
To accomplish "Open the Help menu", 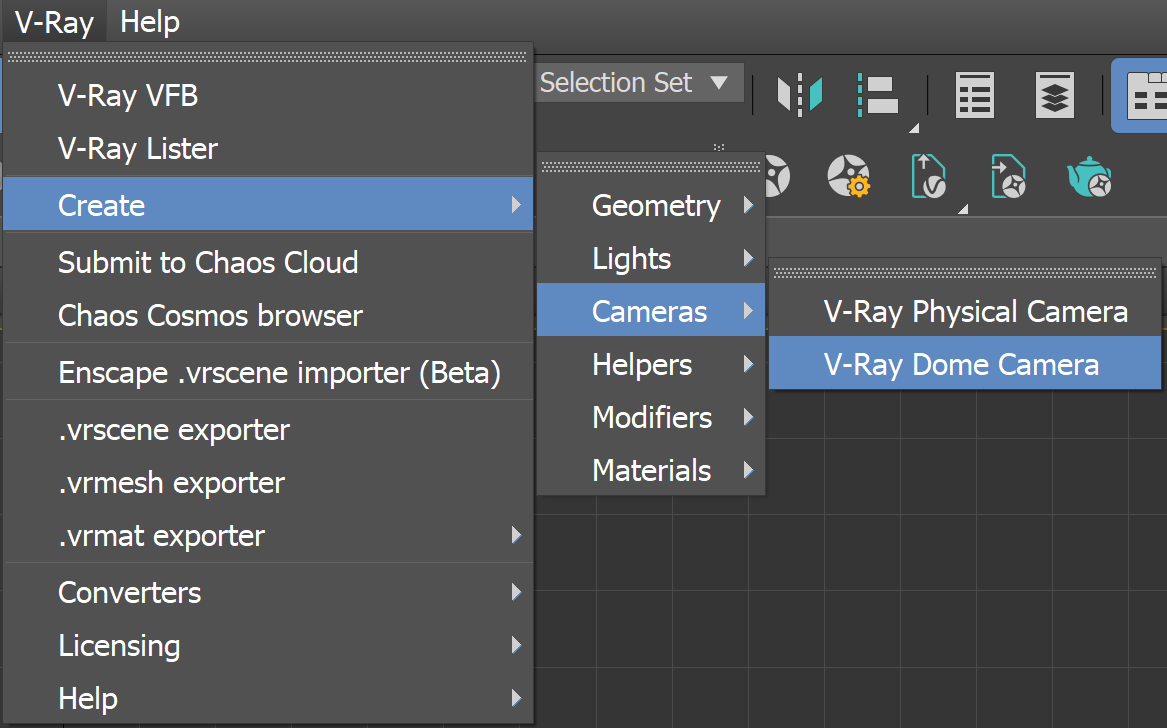I will (149, 21).
